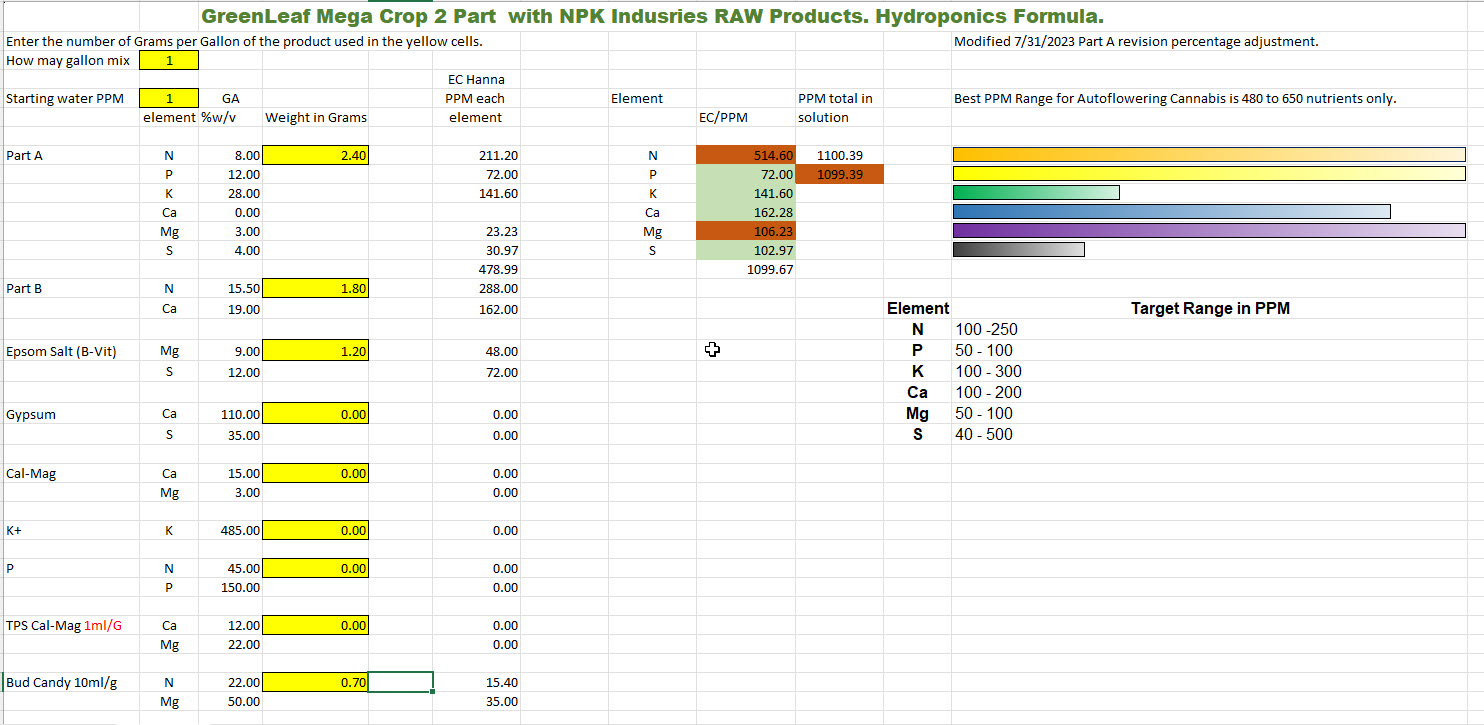Click the green K data bar
This screenshot has width=1484, height=725.
click(1036, 192)
